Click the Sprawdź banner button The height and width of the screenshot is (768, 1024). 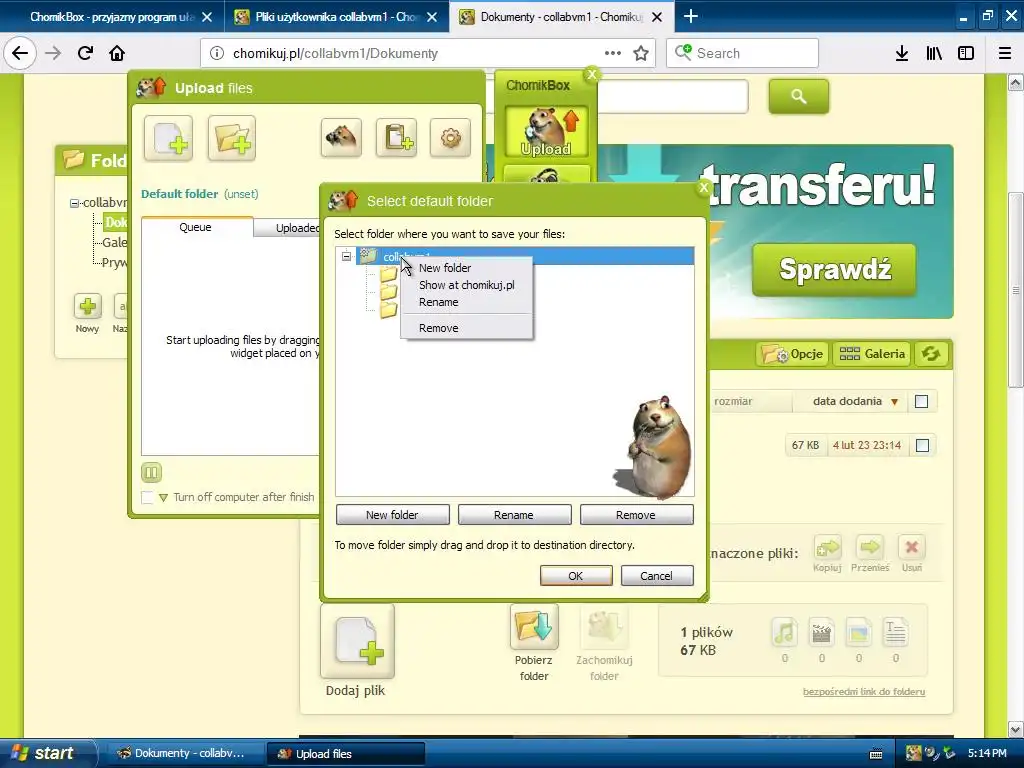point(834,269)
